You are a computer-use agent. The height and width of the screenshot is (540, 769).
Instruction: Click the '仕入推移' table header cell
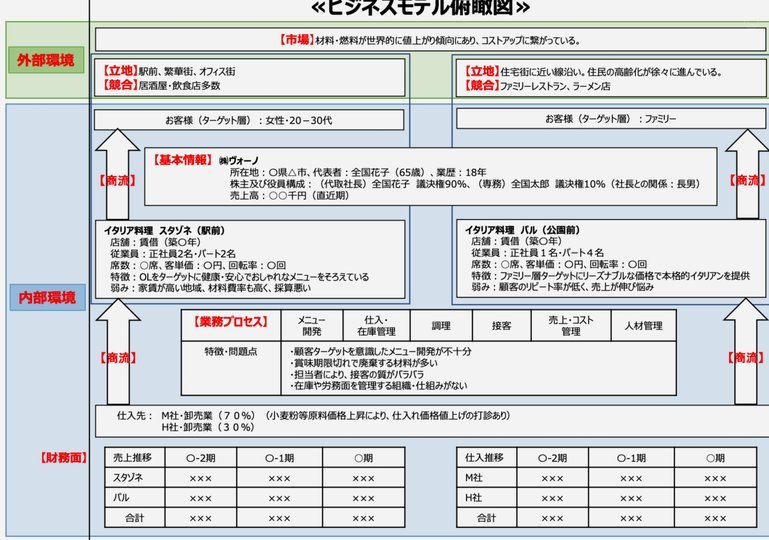[487, 457]
